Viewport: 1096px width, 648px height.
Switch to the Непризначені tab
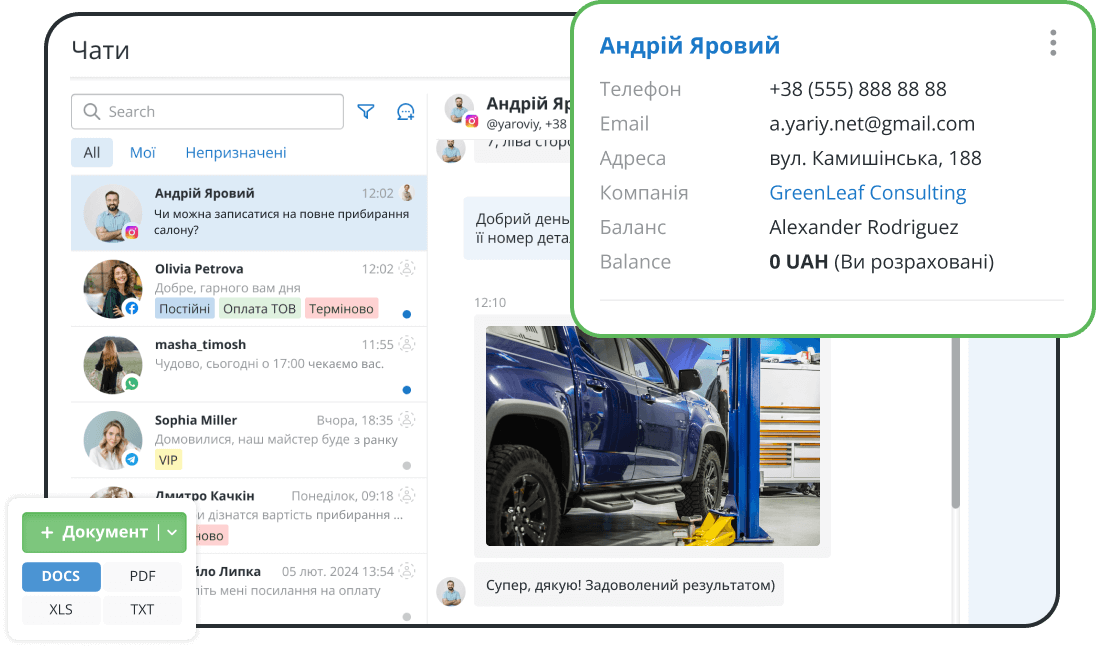[236, 153]
